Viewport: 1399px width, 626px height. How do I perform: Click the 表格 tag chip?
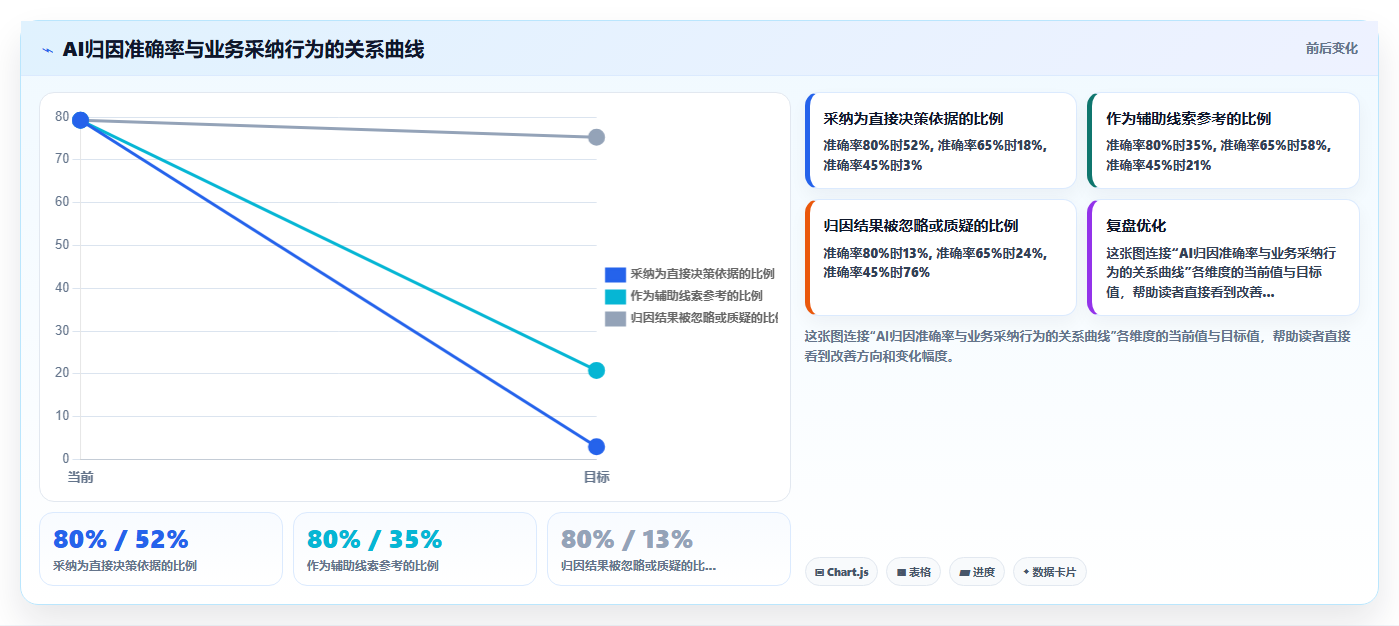[913, 572]
